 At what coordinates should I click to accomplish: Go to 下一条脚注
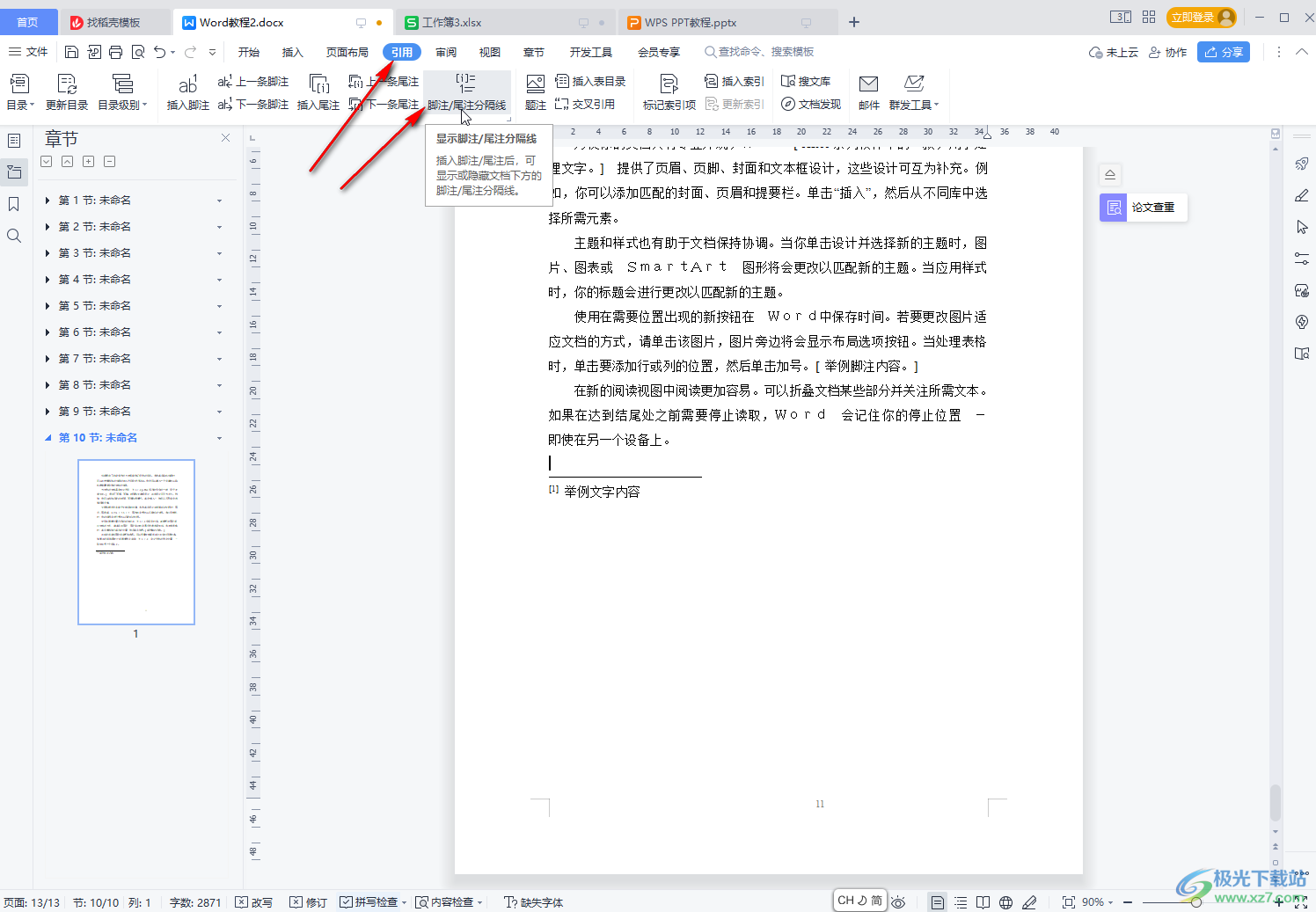253,105
